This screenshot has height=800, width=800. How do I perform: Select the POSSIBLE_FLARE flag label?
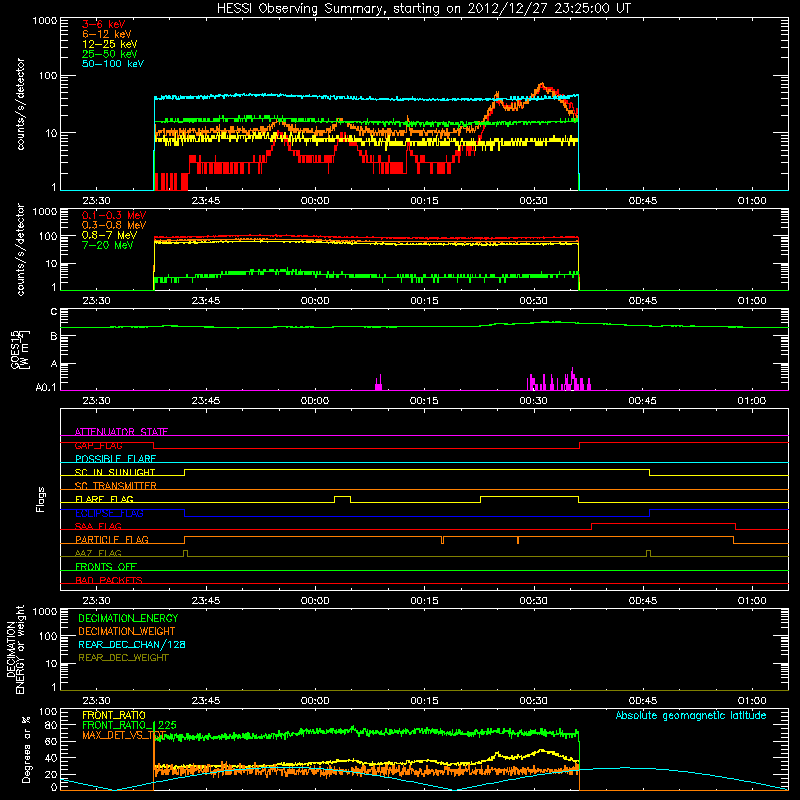pos(115,459)
